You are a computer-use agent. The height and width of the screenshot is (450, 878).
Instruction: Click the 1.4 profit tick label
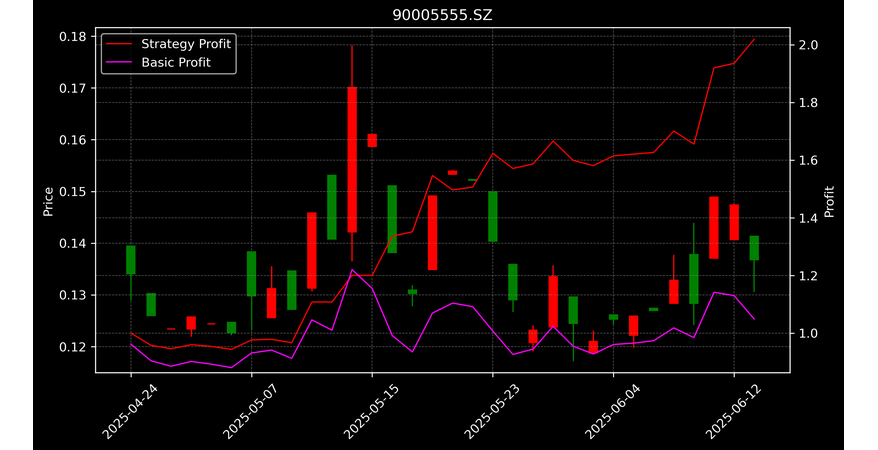click(809, 218)
